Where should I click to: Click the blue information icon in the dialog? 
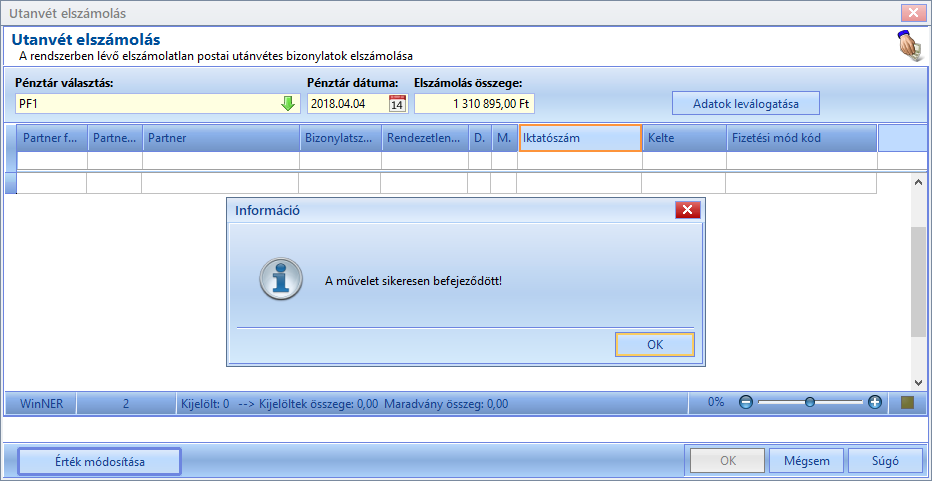[x=281, y=280]
